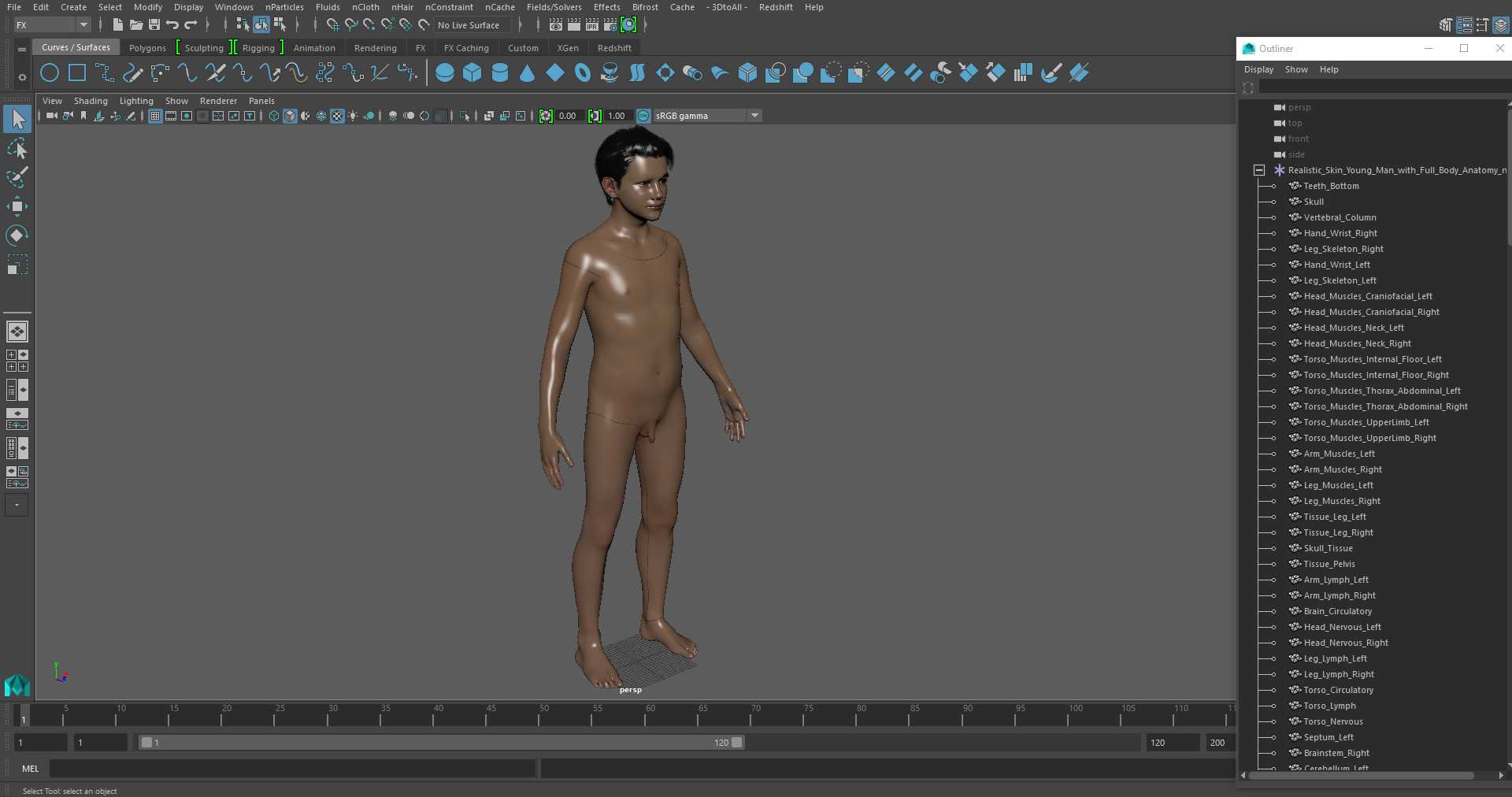
Task: Toggle the film gate display
Action: point(171,116)
